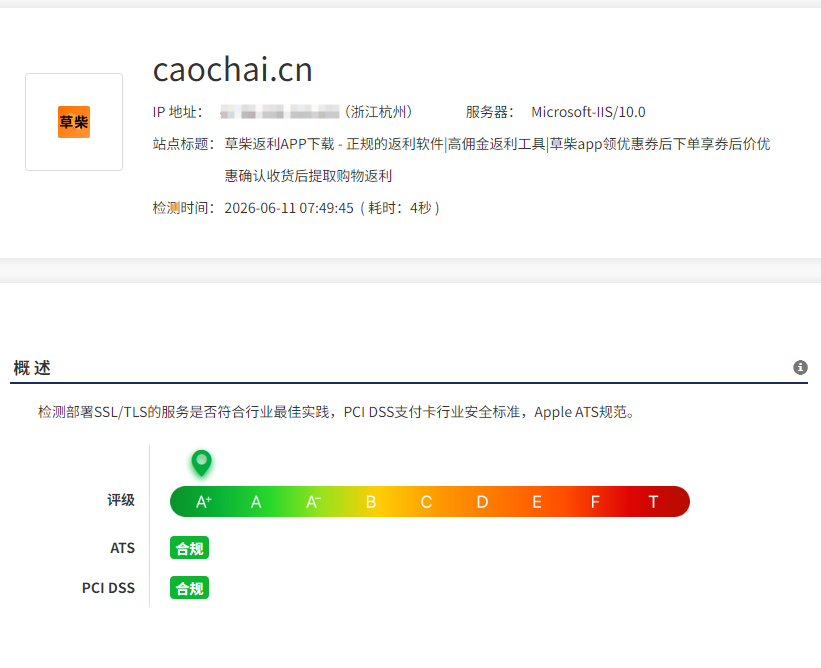Click the 耗时：4秒 duration text

(x=400, y=208)
